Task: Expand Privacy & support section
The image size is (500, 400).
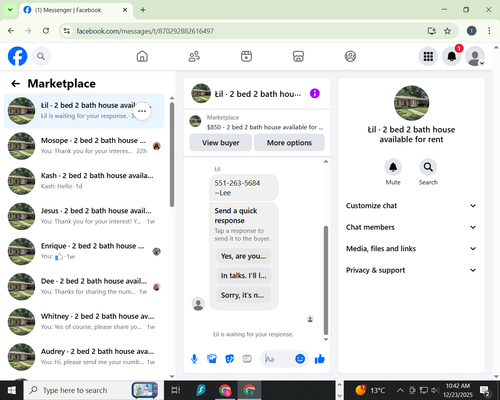Action: [411, 270]
